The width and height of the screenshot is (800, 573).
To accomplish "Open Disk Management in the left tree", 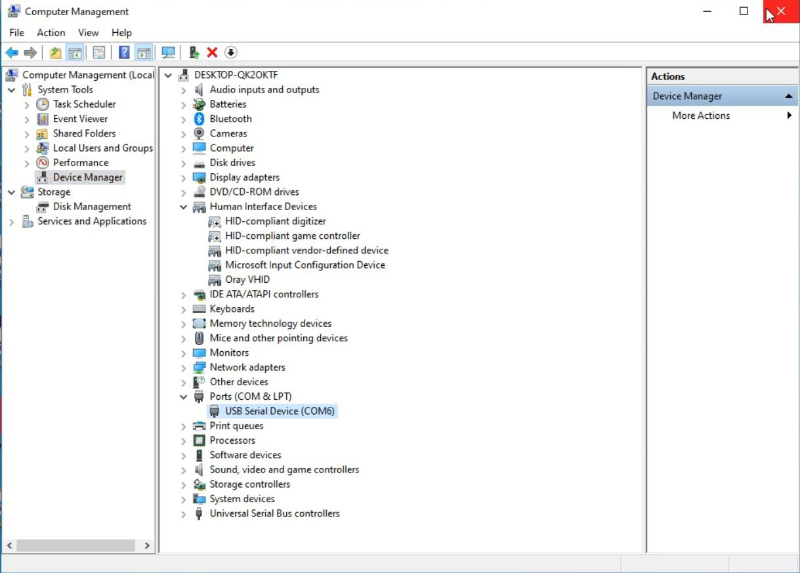I will point(92,207).
